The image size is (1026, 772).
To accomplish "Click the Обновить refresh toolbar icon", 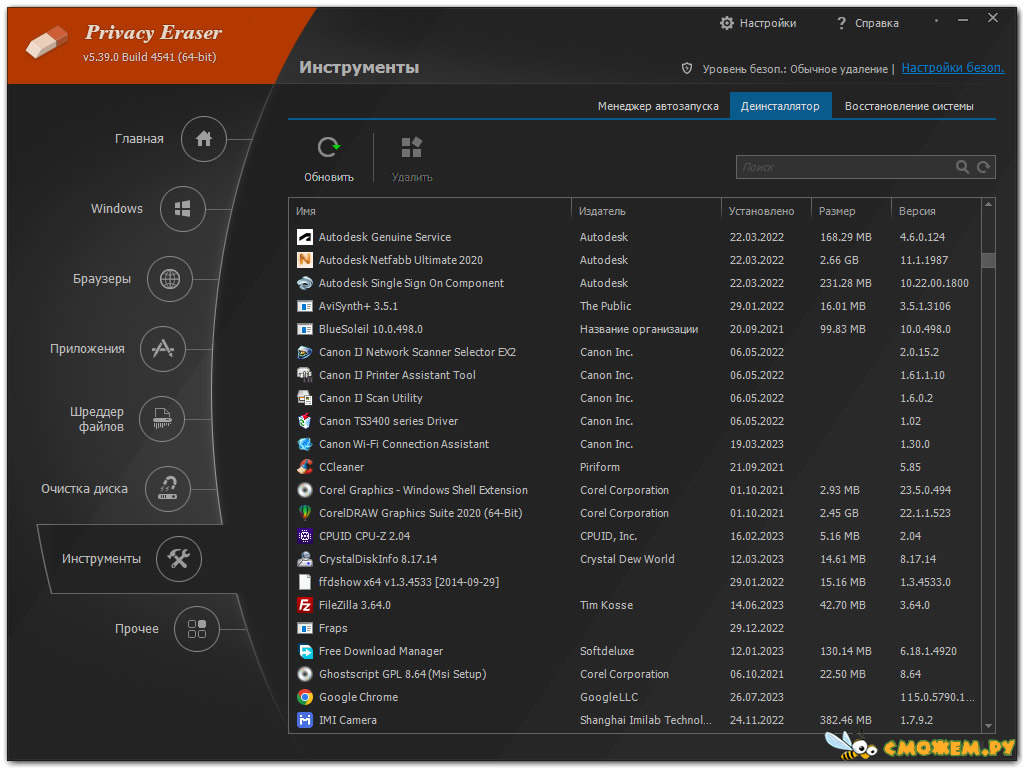I will (328, 147).
